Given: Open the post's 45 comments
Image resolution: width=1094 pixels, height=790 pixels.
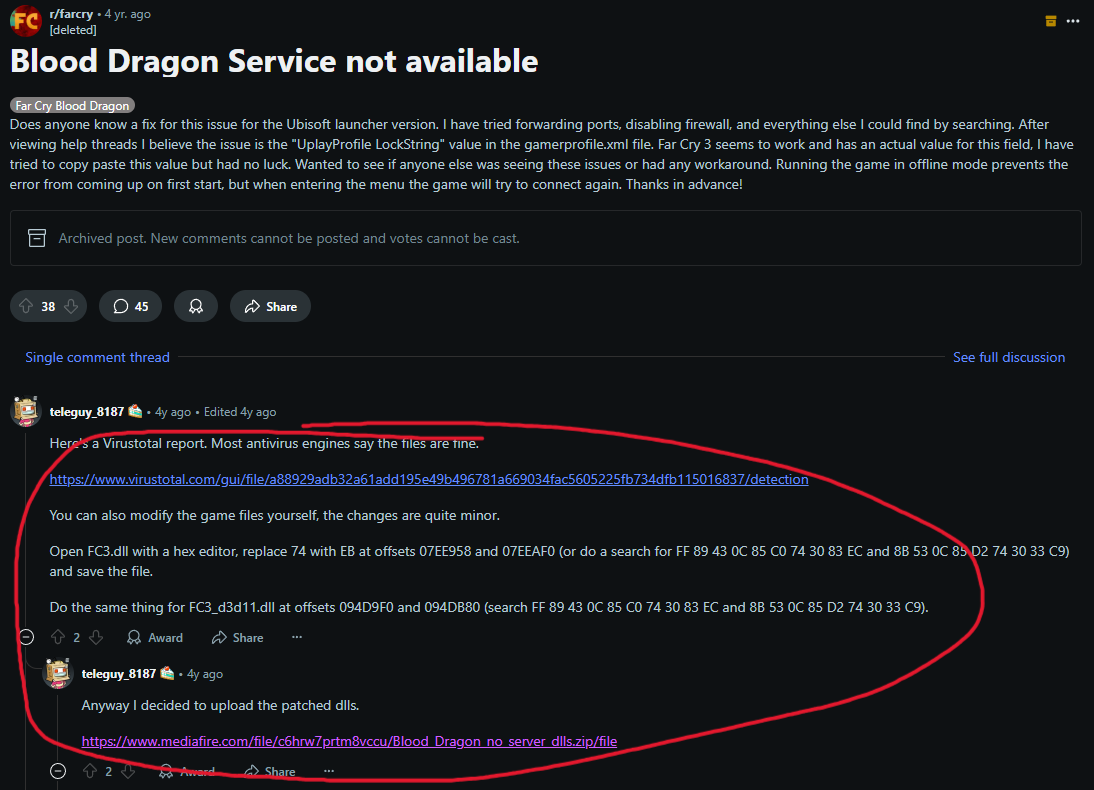Looking at the screenshot, I should point(130,306).
